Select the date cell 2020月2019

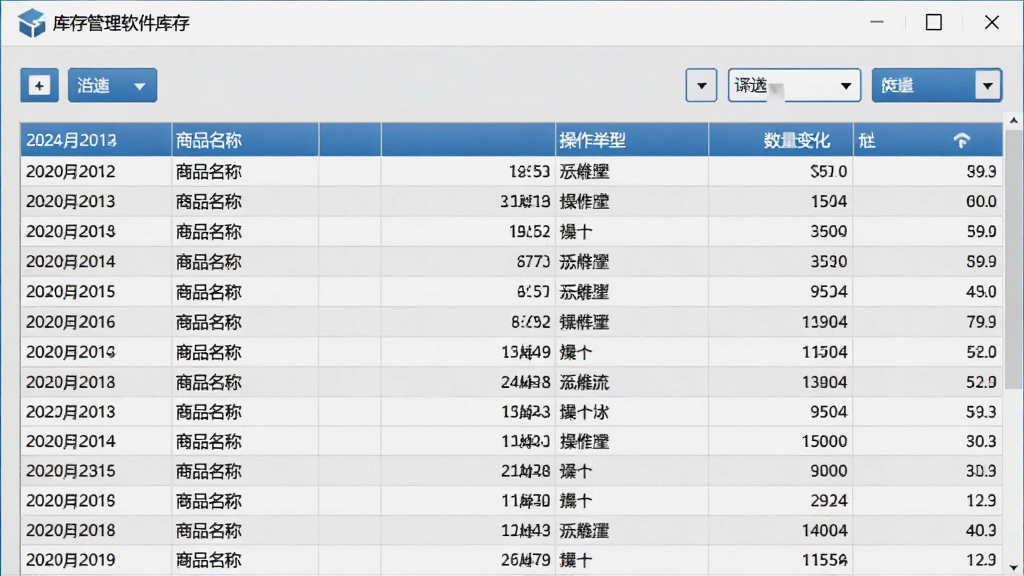click(71, 560)
